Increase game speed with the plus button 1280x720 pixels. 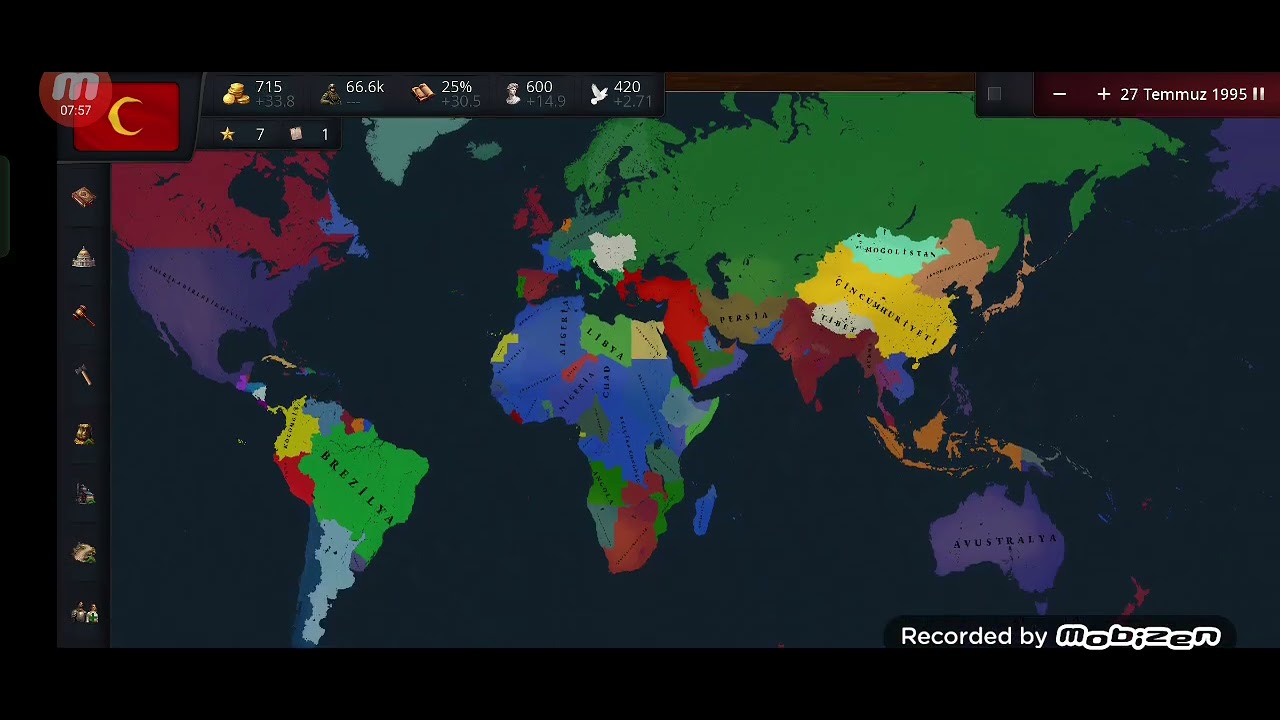coord(1103,94)
